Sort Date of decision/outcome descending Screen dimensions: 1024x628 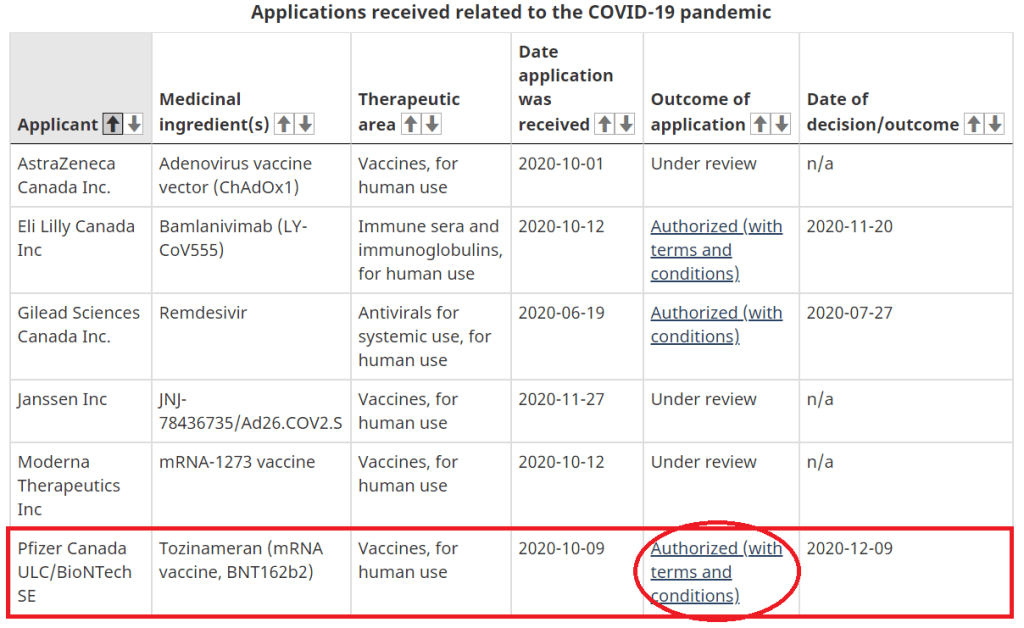995,125
